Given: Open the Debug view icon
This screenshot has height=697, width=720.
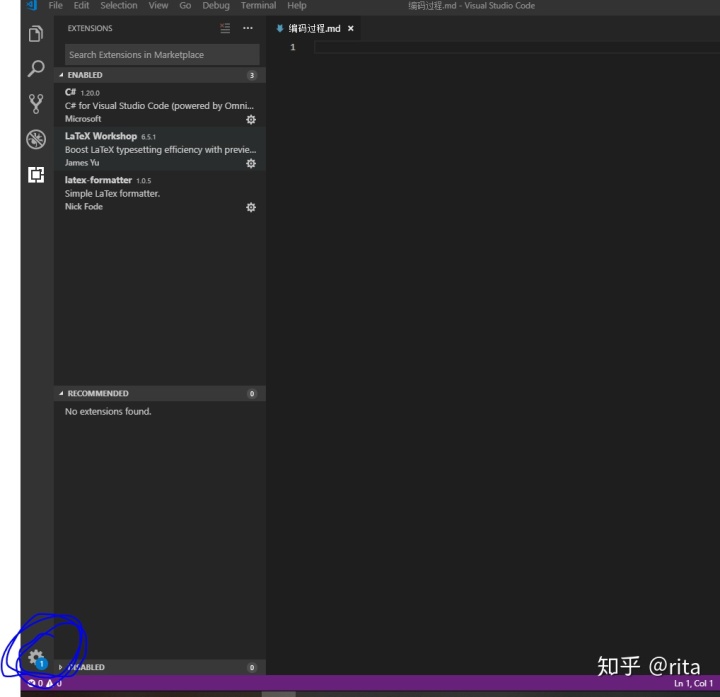Looking at the screenshot, I should coord(36,139).
